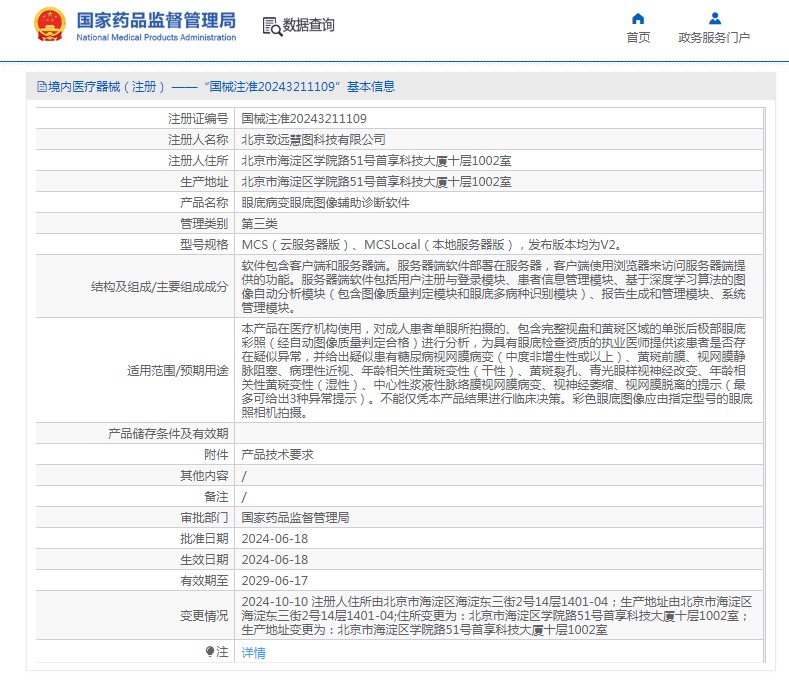Click the 附件 row label
The width and height of the screenshot is (789, 682).
216,454
